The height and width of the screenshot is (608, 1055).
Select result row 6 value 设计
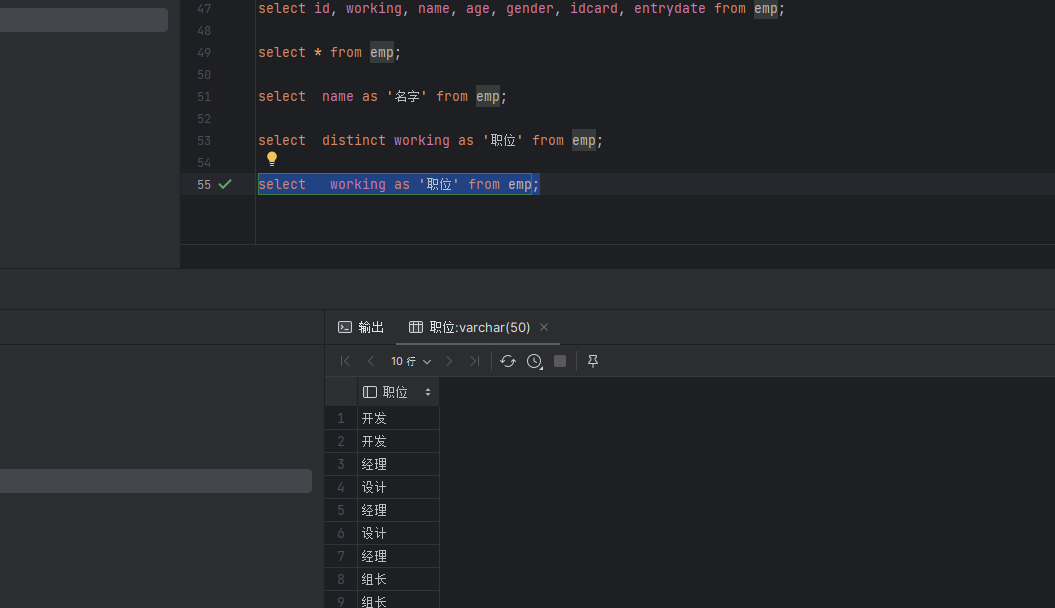point(398,533)
